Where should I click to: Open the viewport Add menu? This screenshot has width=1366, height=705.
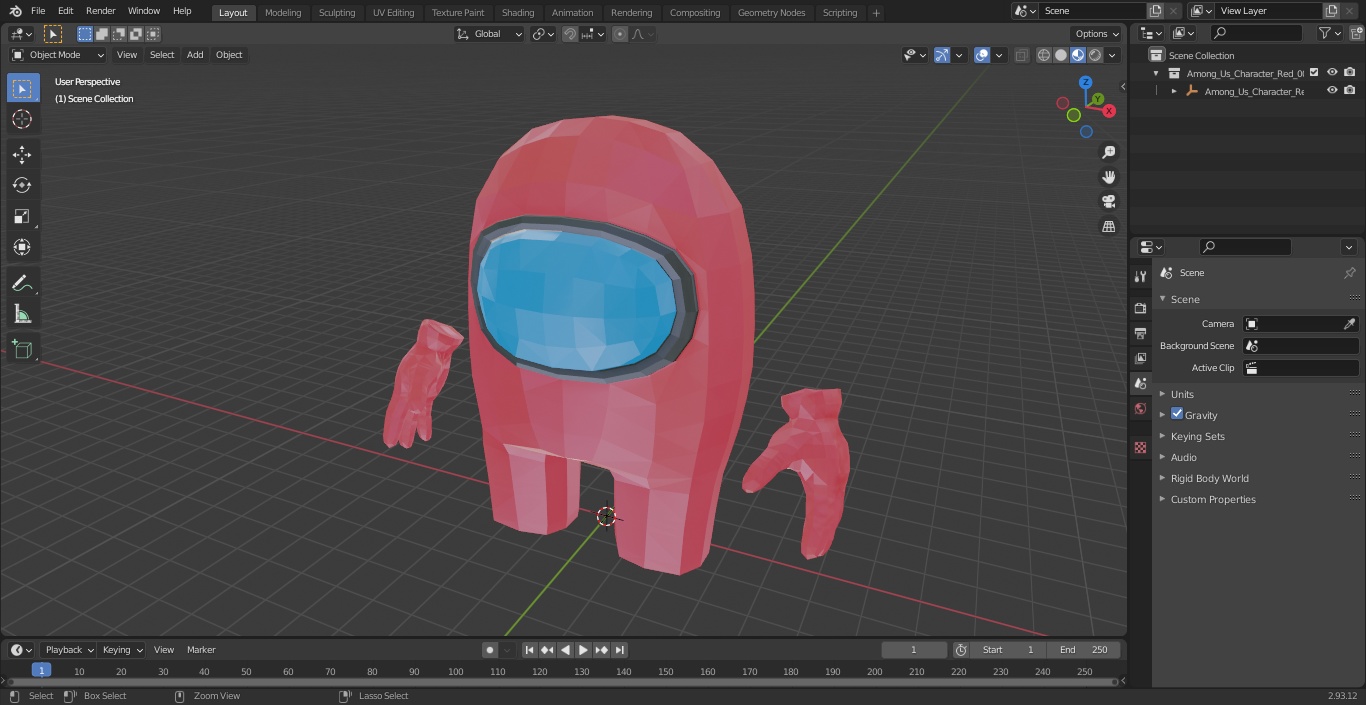pos(195,55)
